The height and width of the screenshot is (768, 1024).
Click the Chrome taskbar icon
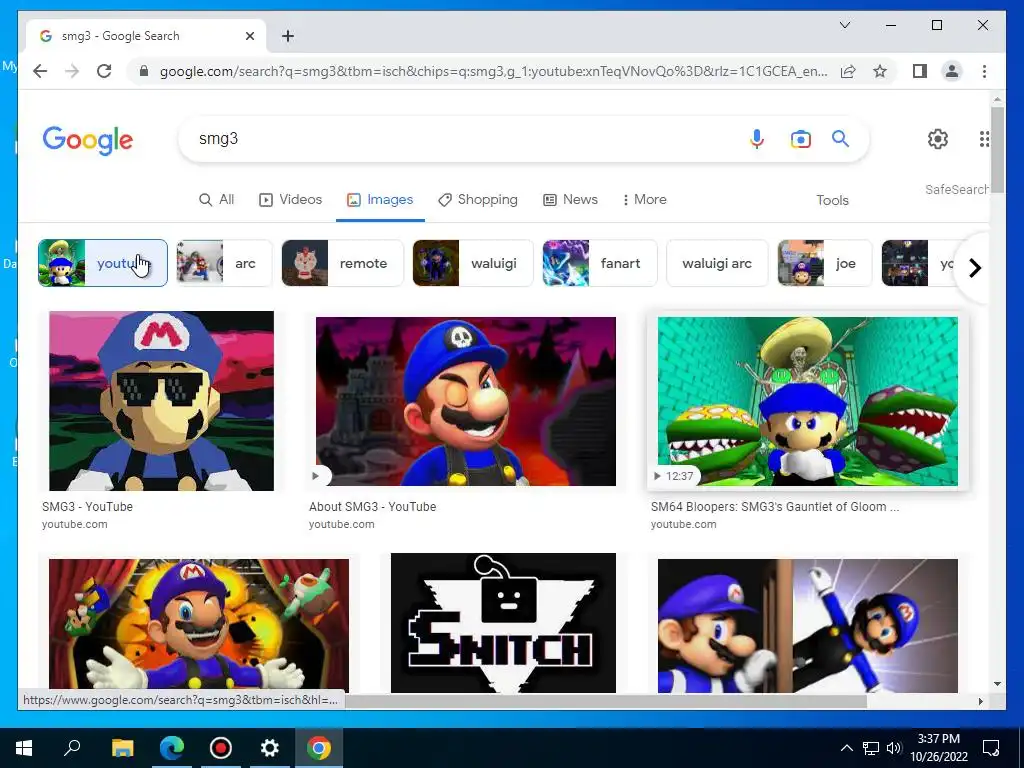coord(319,748)
